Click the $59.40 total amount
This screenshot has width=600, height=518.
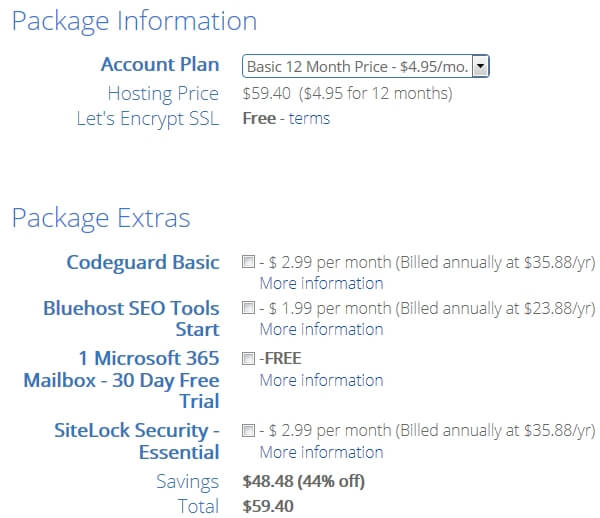tap(268, 506)
